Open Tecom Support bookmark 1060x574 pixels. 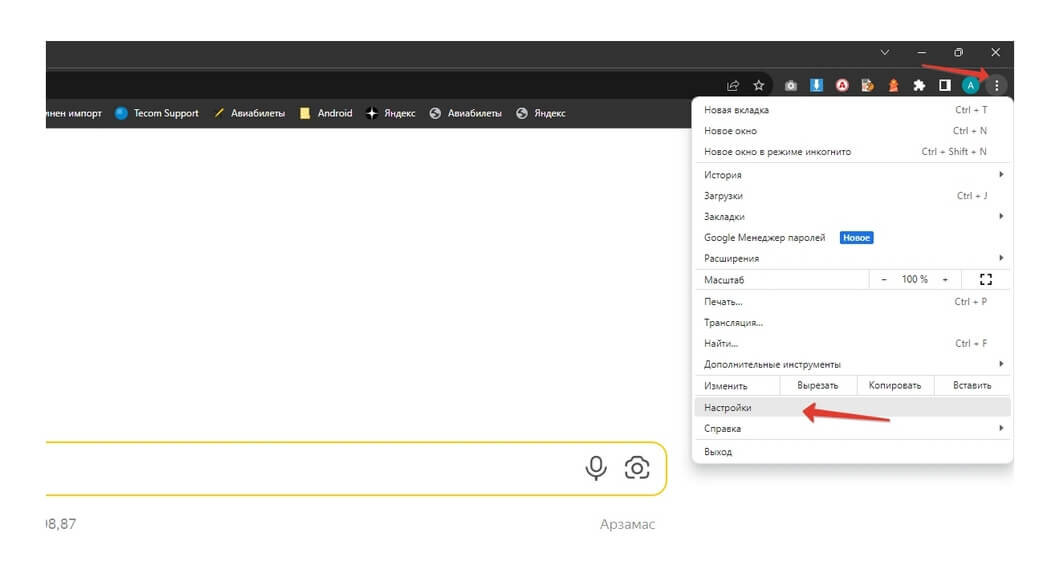point(157,114)
